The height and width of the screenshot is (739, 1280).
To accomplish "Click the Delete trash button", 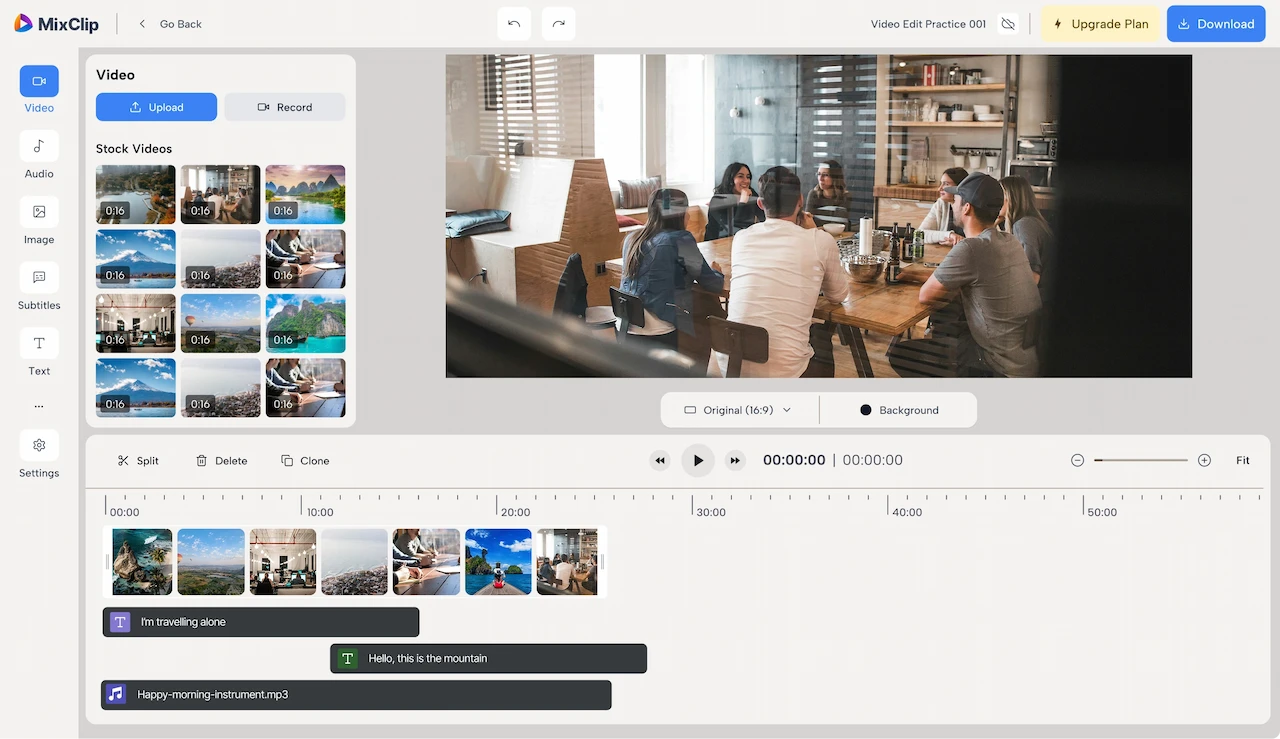I will click(x=221, y=461).
